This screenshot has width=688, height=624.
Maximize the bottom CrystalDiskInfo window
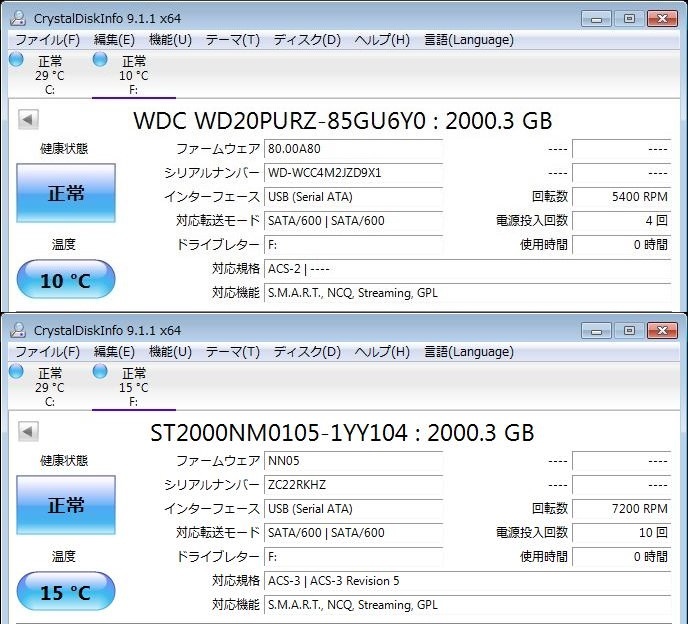[x=629, y=331]
